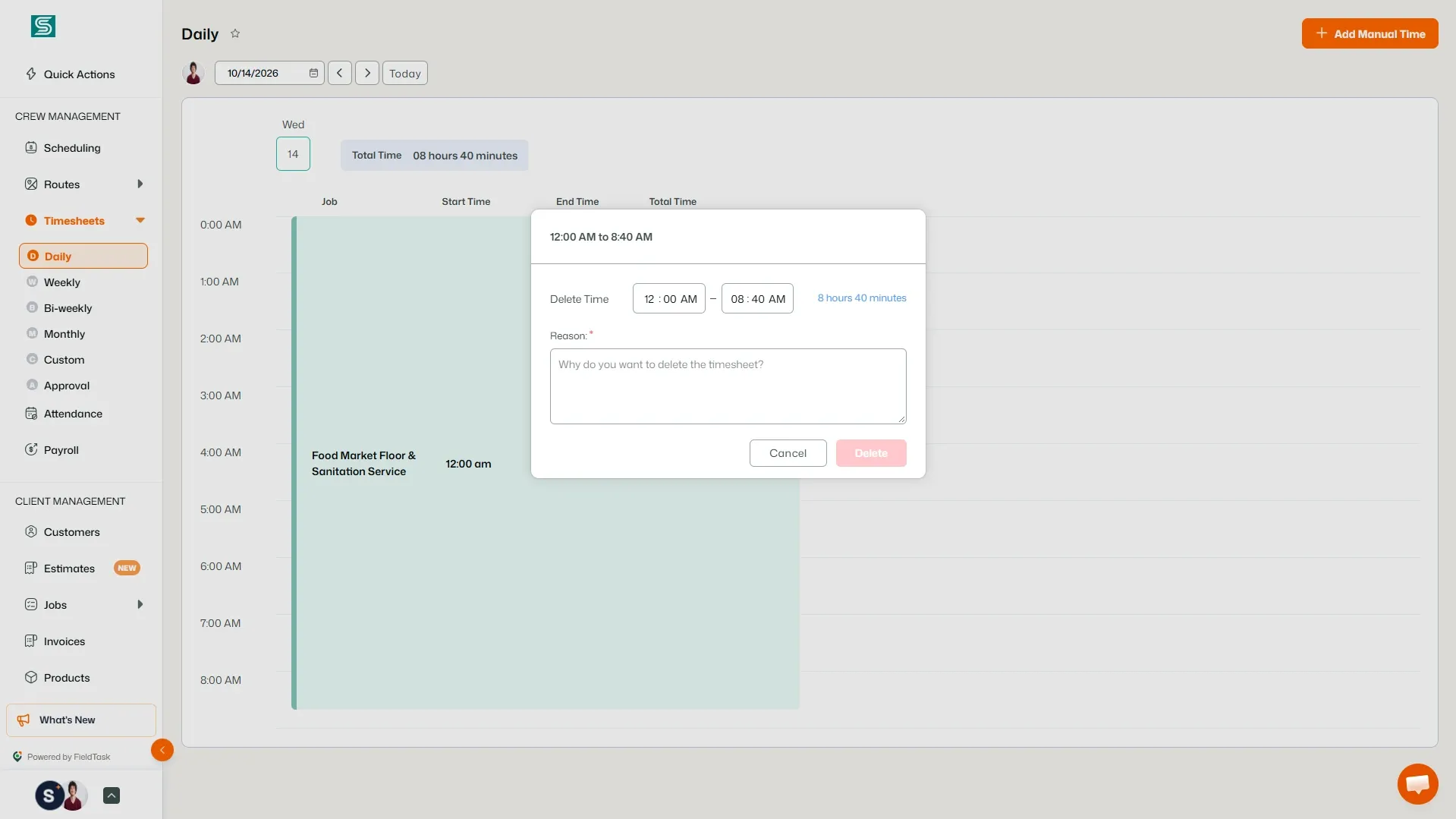Click the user profile avatars at bottom
1456x819 pixels.
[x=61, y=795]
